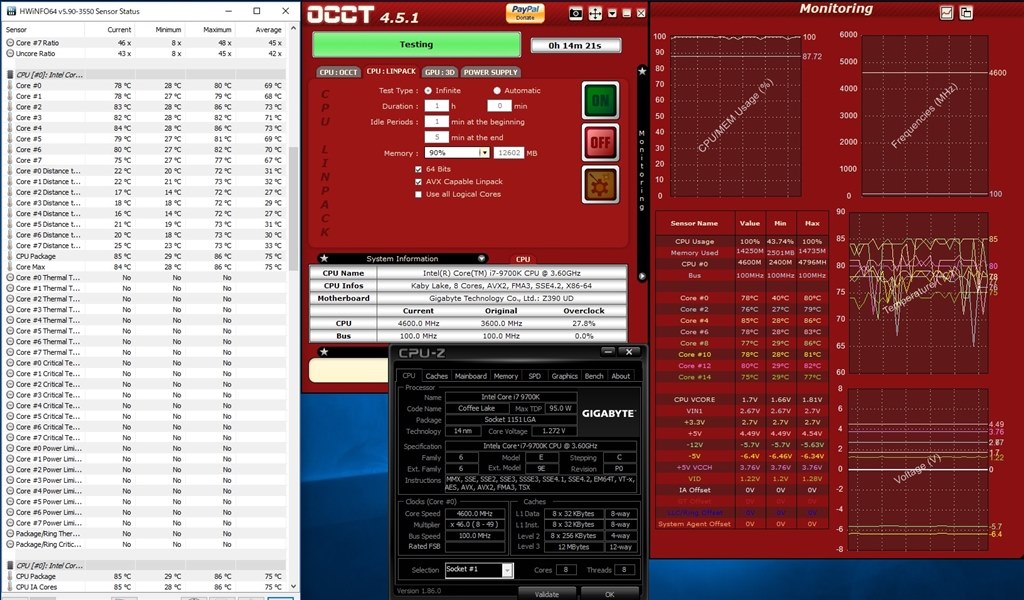
Task: Open OCCT settings gear button
Action: point(600,184)
